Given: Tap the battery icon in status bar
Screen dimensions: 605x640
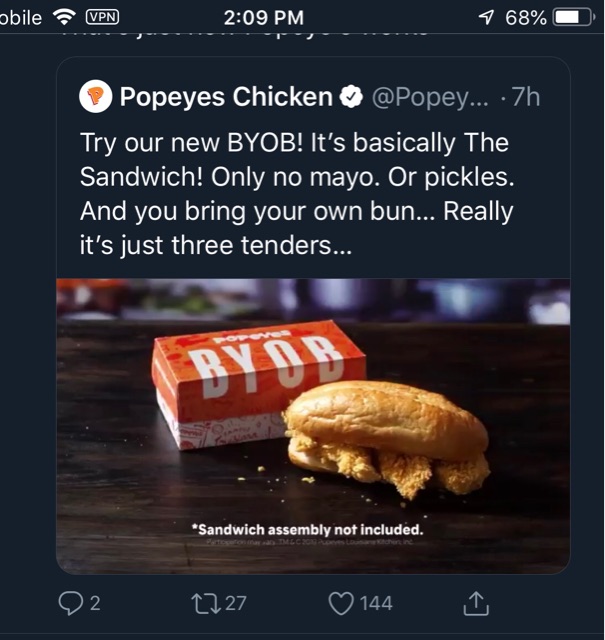Looking at the screenshot, I should (x=574, y=18).
